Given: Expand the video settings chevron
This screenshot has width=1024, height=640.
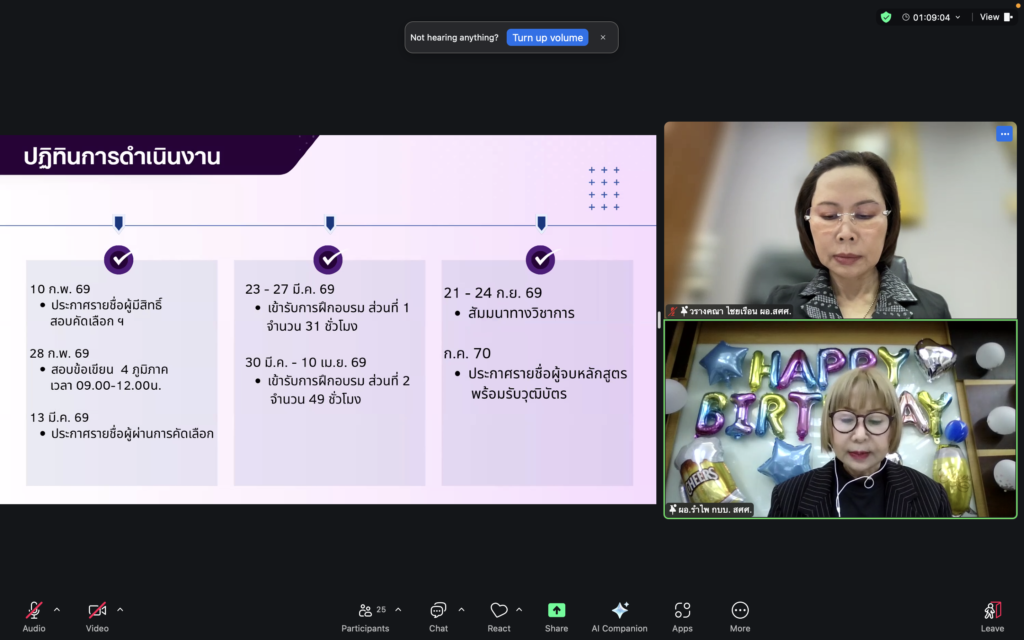Looking at the screenshot, I should [120, 609].
